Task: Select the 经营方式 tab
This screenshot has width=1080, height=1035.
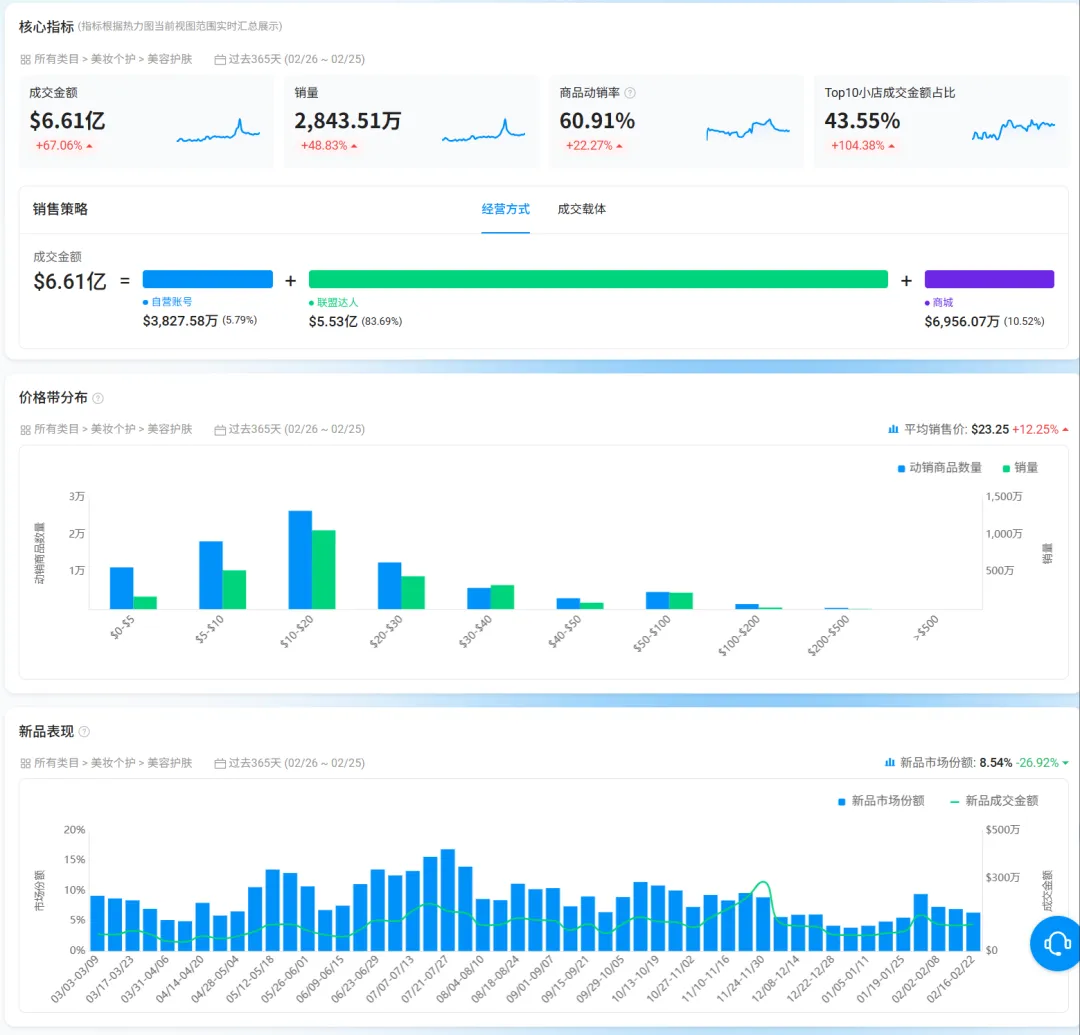Action: pos(505,209)
